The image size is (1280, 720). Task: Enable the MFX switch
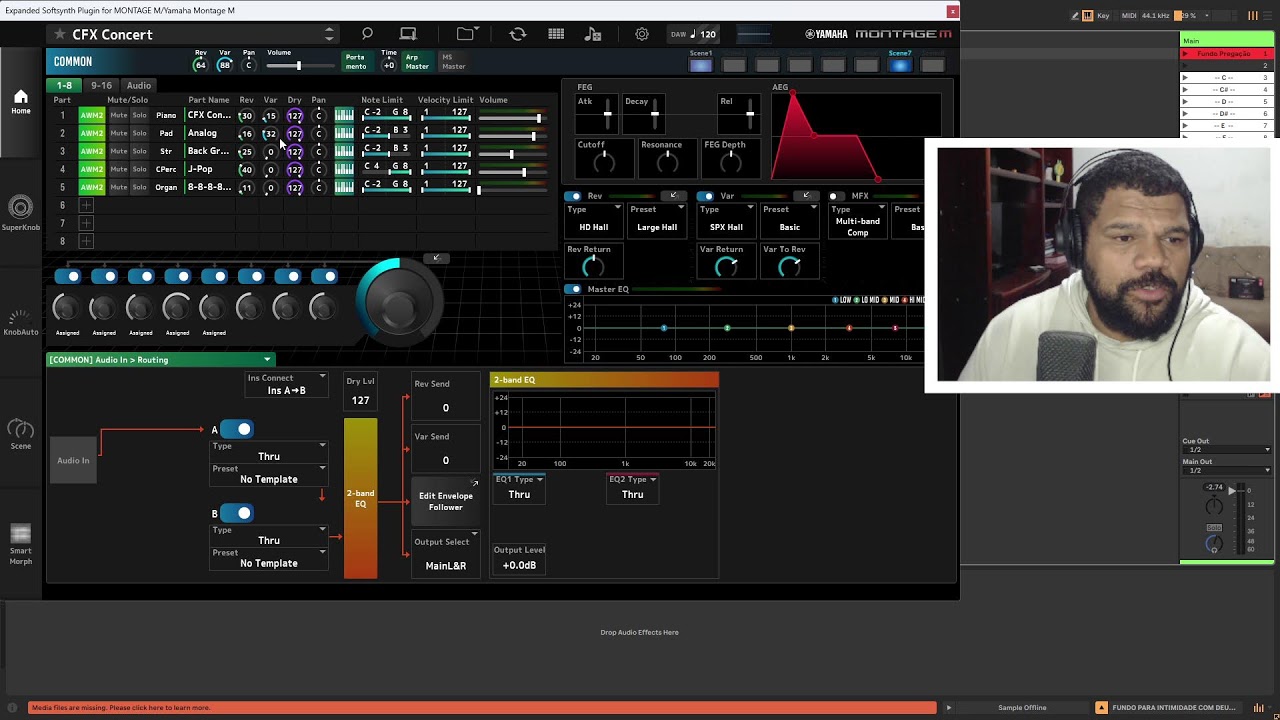pos(836,196)
